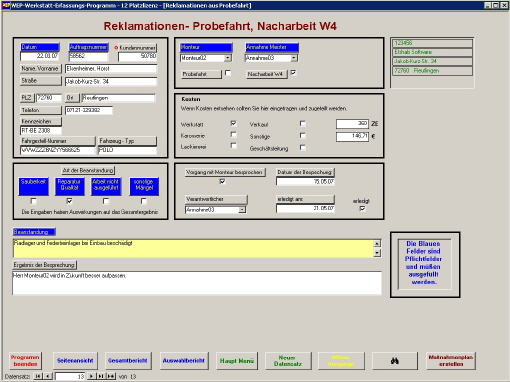
Task: Click the binoculars search button
Action: point(395,361)
